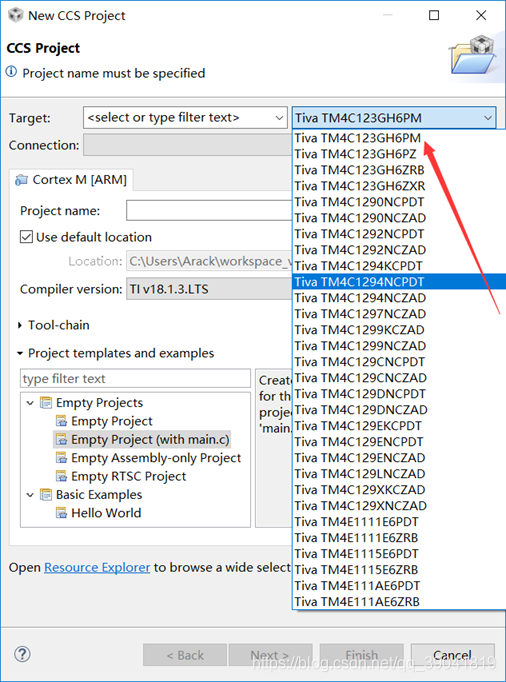This screenshot has width=506, height=682.
Task: Focus the templates type filter text box
Action: pyautogui.click(x=135, y=378)
